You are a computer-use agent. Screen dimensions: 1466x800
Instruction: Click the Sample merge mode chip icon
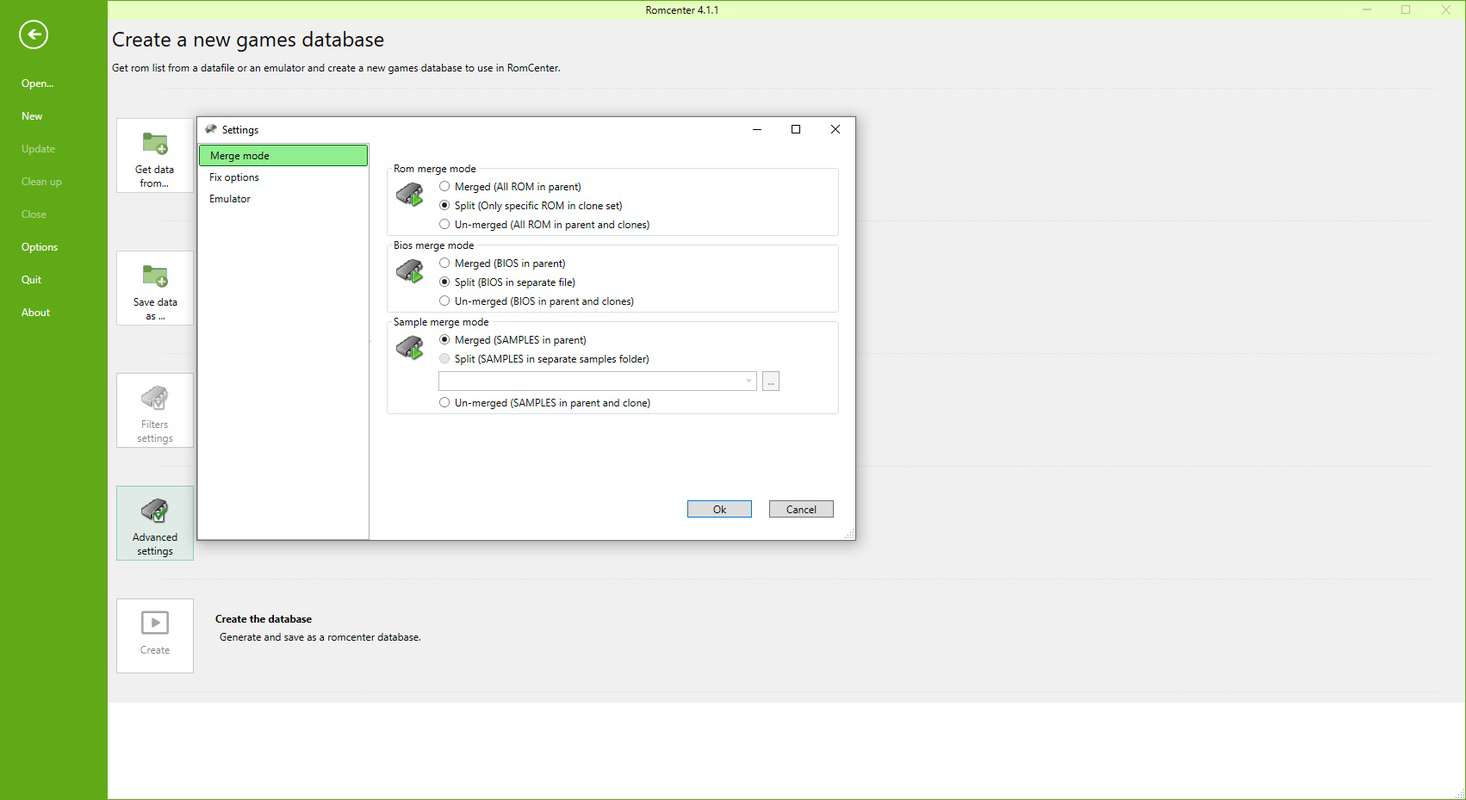coord(410,348)
